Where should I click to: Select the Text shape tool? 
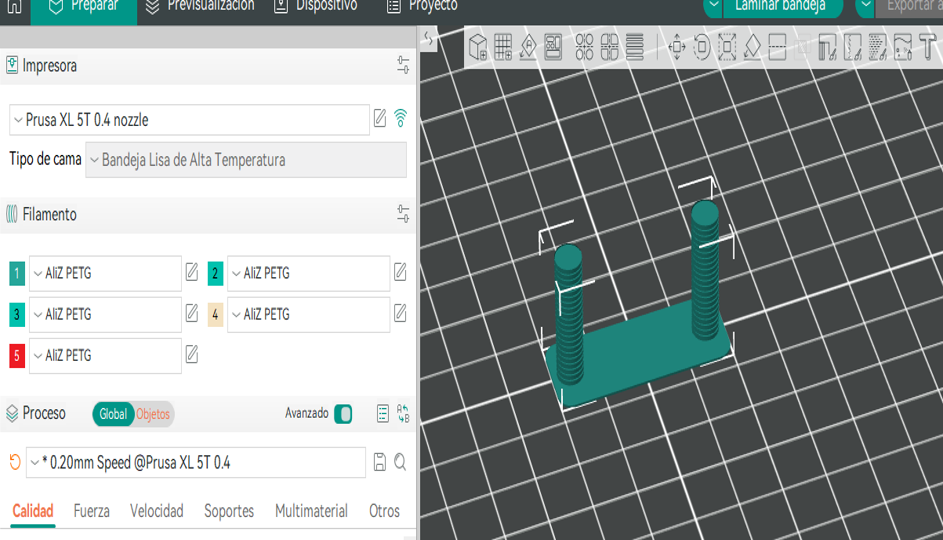[928, 47]
